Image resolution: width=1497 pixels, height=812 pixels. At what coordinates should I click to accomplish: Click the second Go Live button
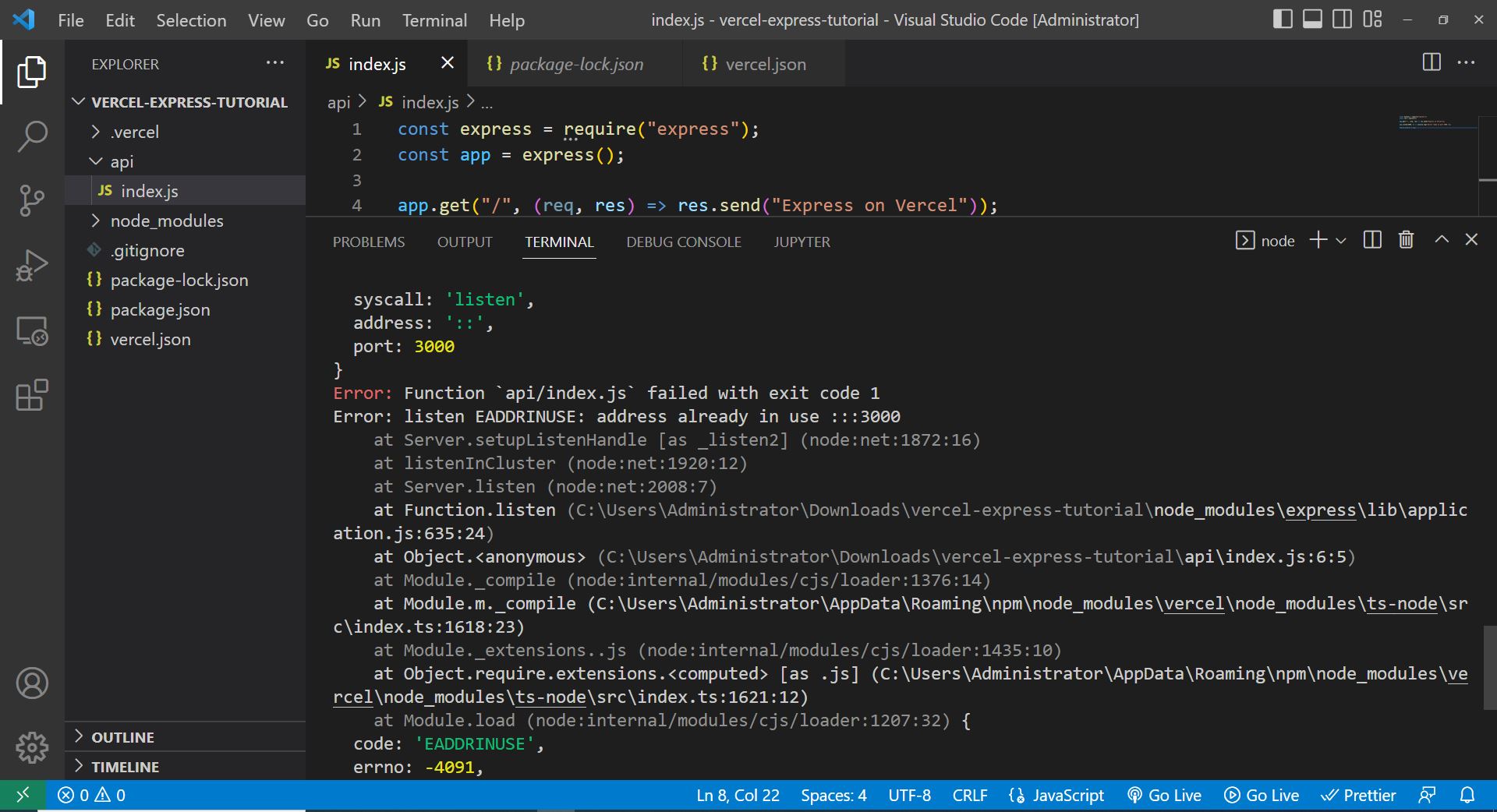tap(1262, 795)
